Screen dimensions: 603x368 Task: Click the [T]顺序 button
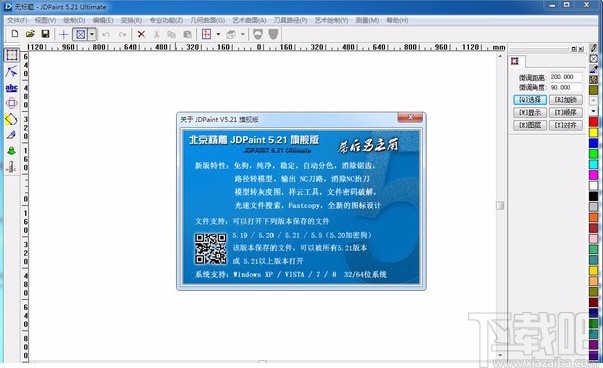coord(566,113)
